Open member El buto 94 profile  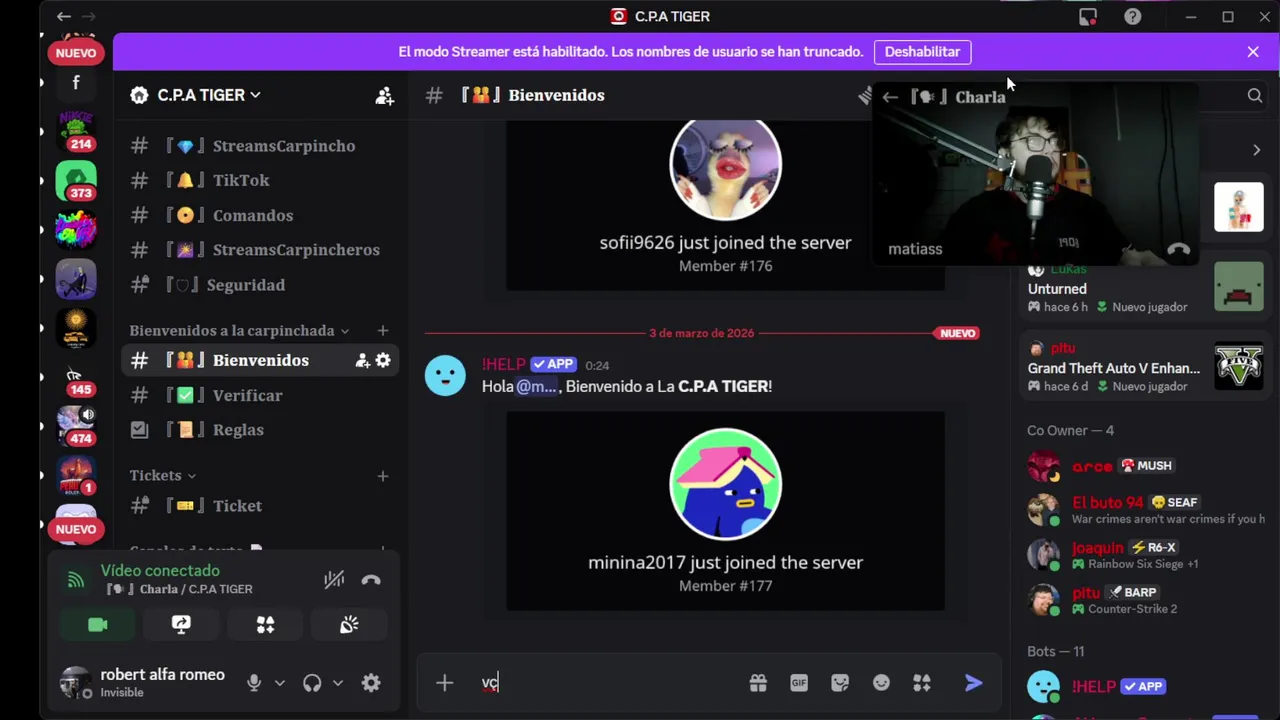point(1143,510)
